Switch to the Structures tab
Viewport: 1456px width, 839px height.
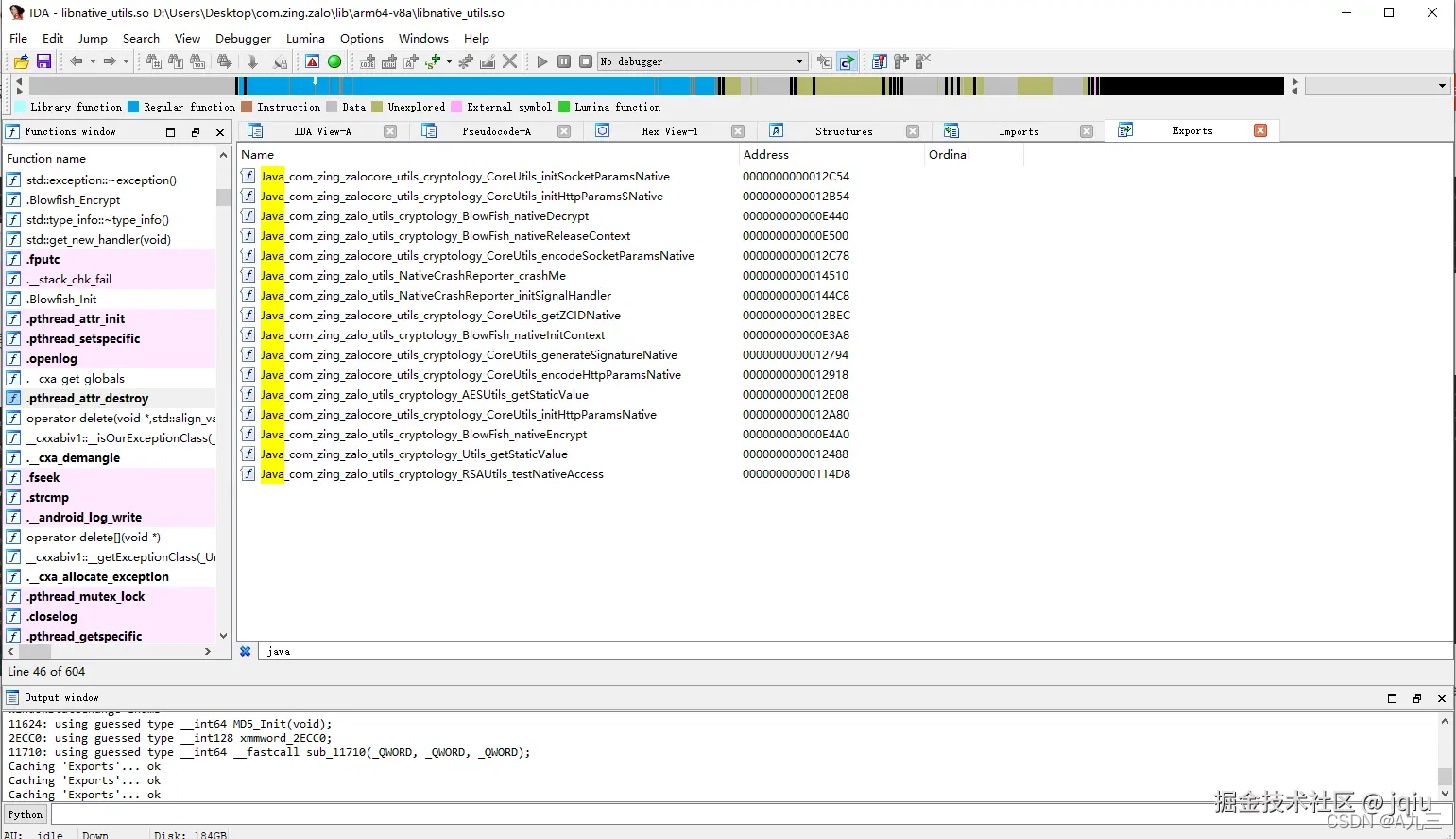point(844,131)
